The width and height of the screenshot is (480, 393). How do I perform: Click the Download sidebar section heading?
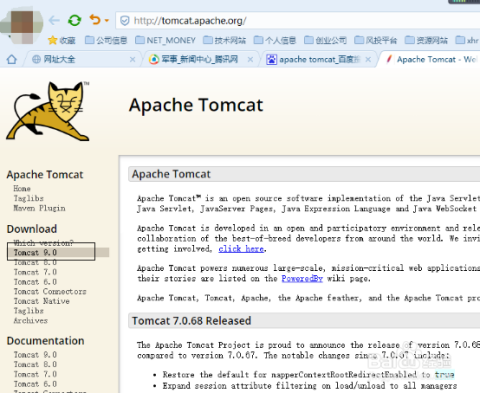coord(32,229)
